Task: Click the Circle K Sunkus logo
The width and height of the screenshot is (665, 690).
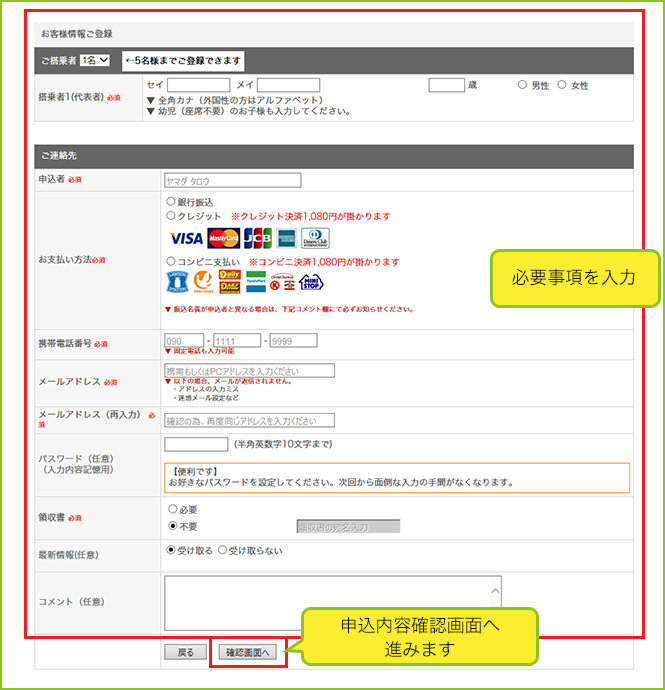Action: pos(282,282)
